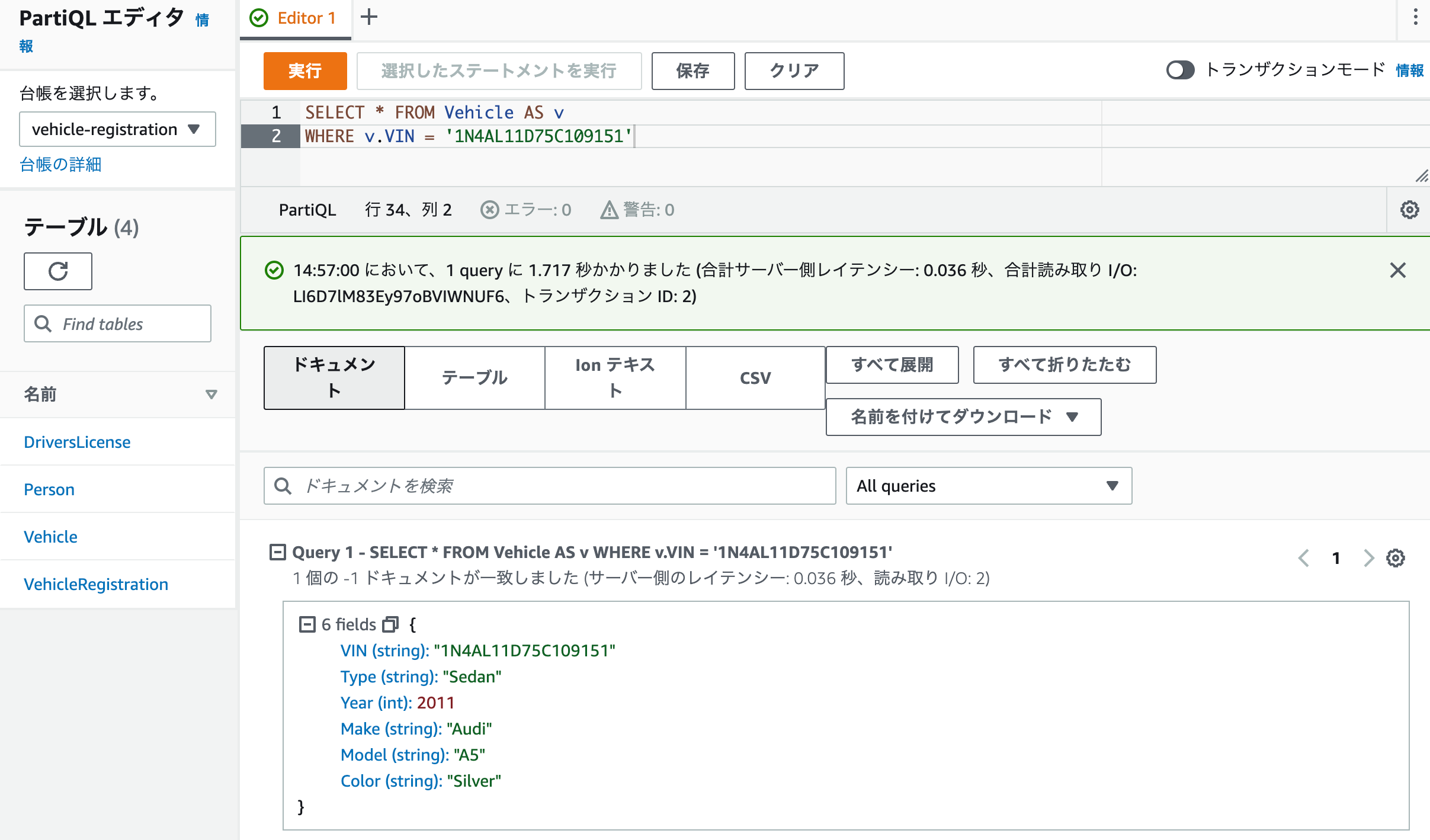Select the Ion テキスト view tab

point(615,378)
